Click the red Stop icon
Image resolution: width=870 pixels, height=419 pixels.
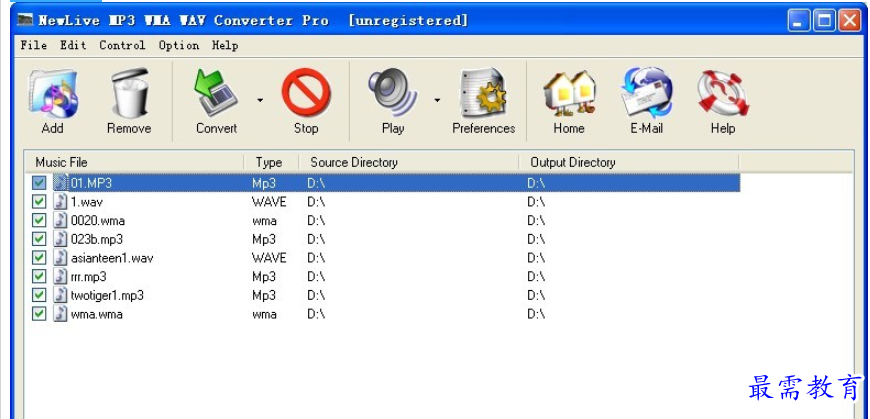point(306,92)
